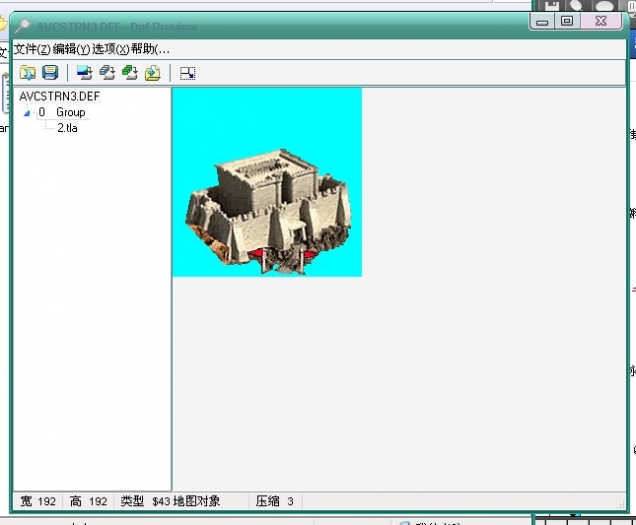Viewport: 636px width, 525px height.
Task: Click the 类型 $43 地图对象 status field
Action: (170, 501)
